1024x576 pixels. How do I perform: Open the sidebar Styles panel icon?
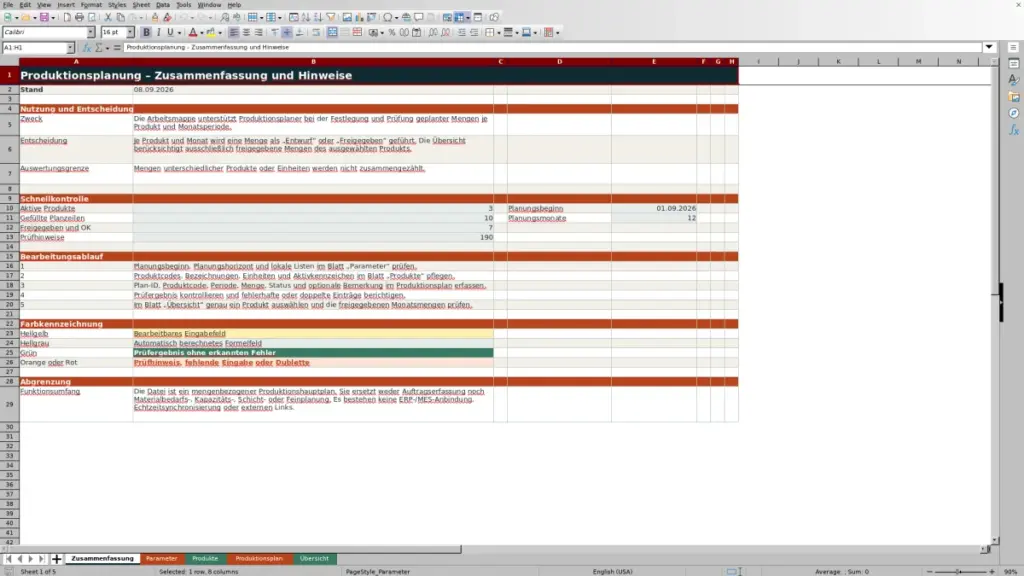click(x=1014, y=80)
